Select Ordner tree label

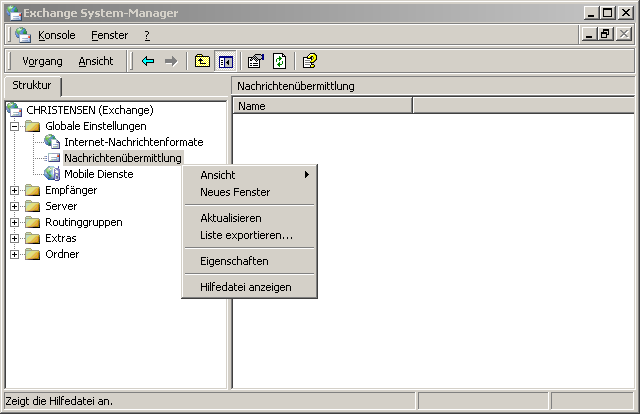tap(62, 254)
